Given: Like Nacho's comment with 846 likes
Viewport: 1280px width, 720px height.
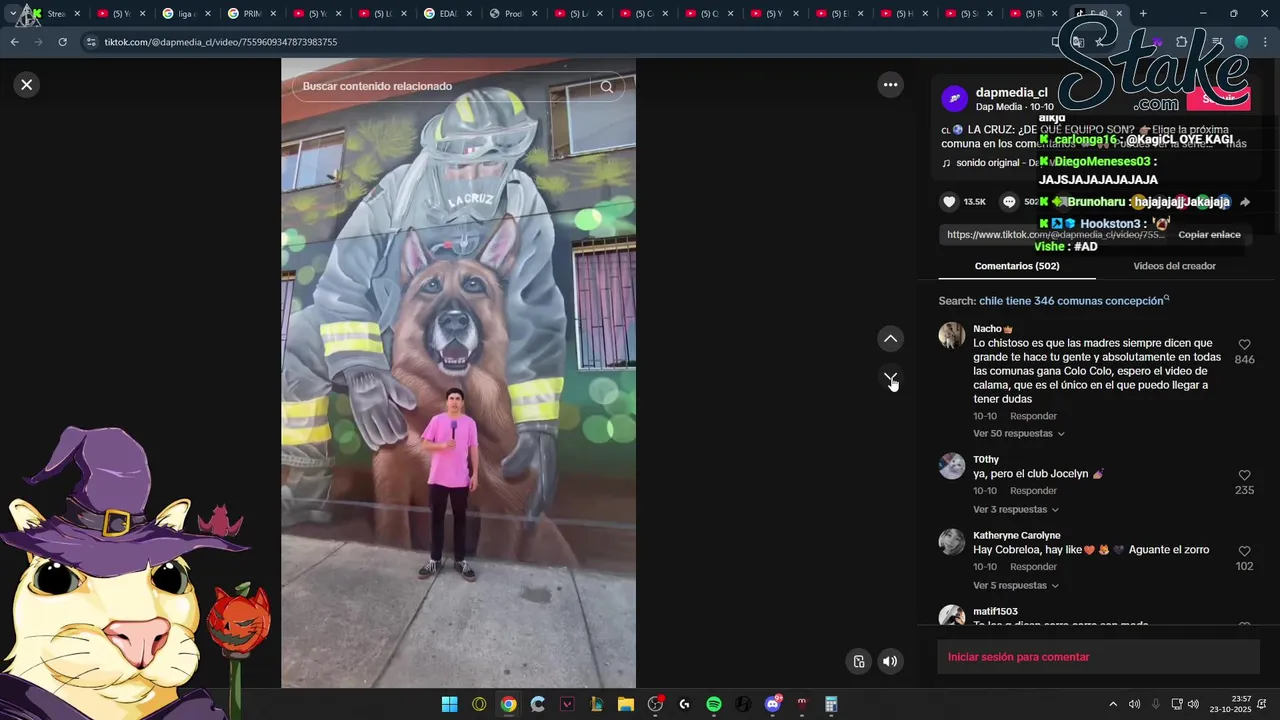Looking at the screenshot, I should tap(1244, 345).
